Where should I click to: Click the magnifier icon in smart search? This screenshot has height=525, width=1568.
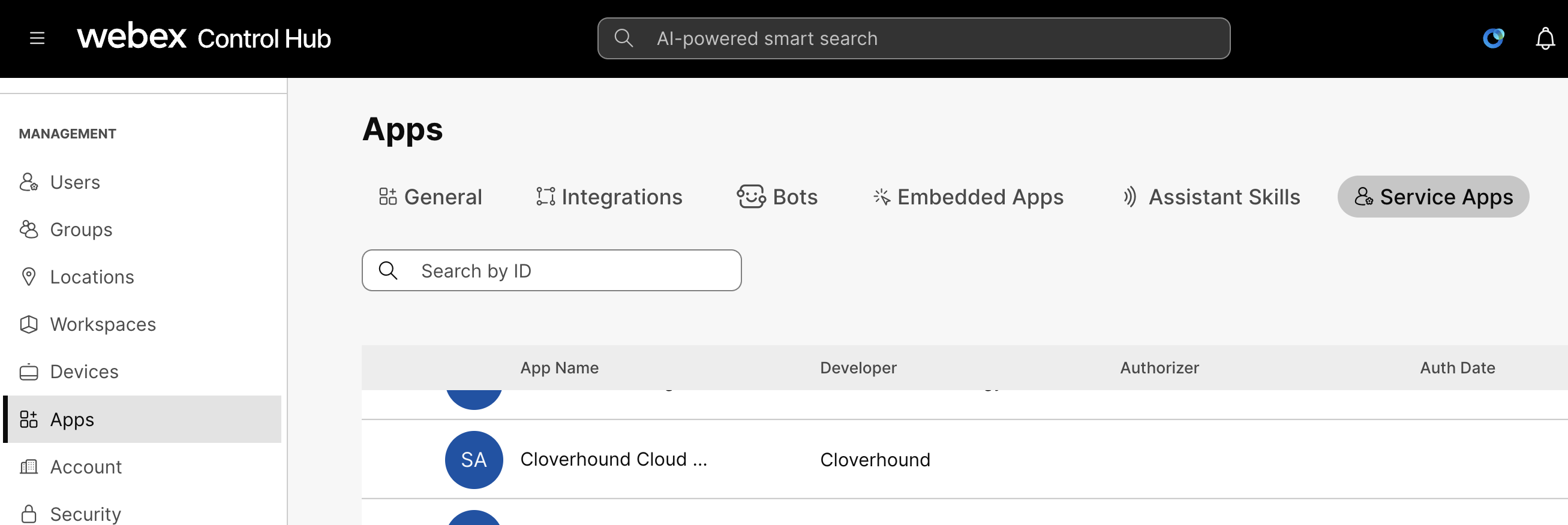pyautogui.click(x=623, y=38)
